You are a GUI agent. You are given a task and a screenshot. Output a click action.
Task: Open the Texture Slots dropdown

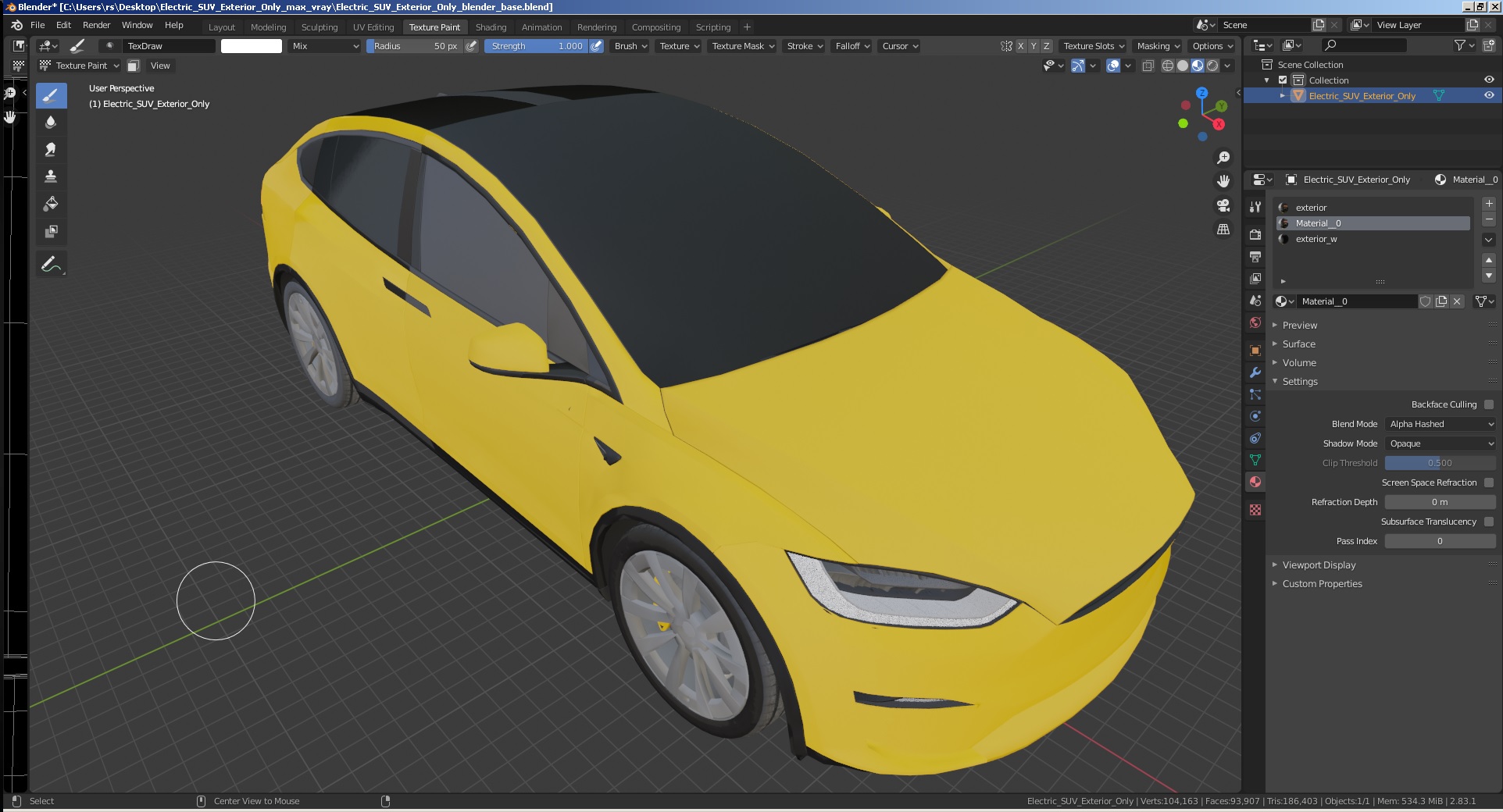coord(1094,46)
